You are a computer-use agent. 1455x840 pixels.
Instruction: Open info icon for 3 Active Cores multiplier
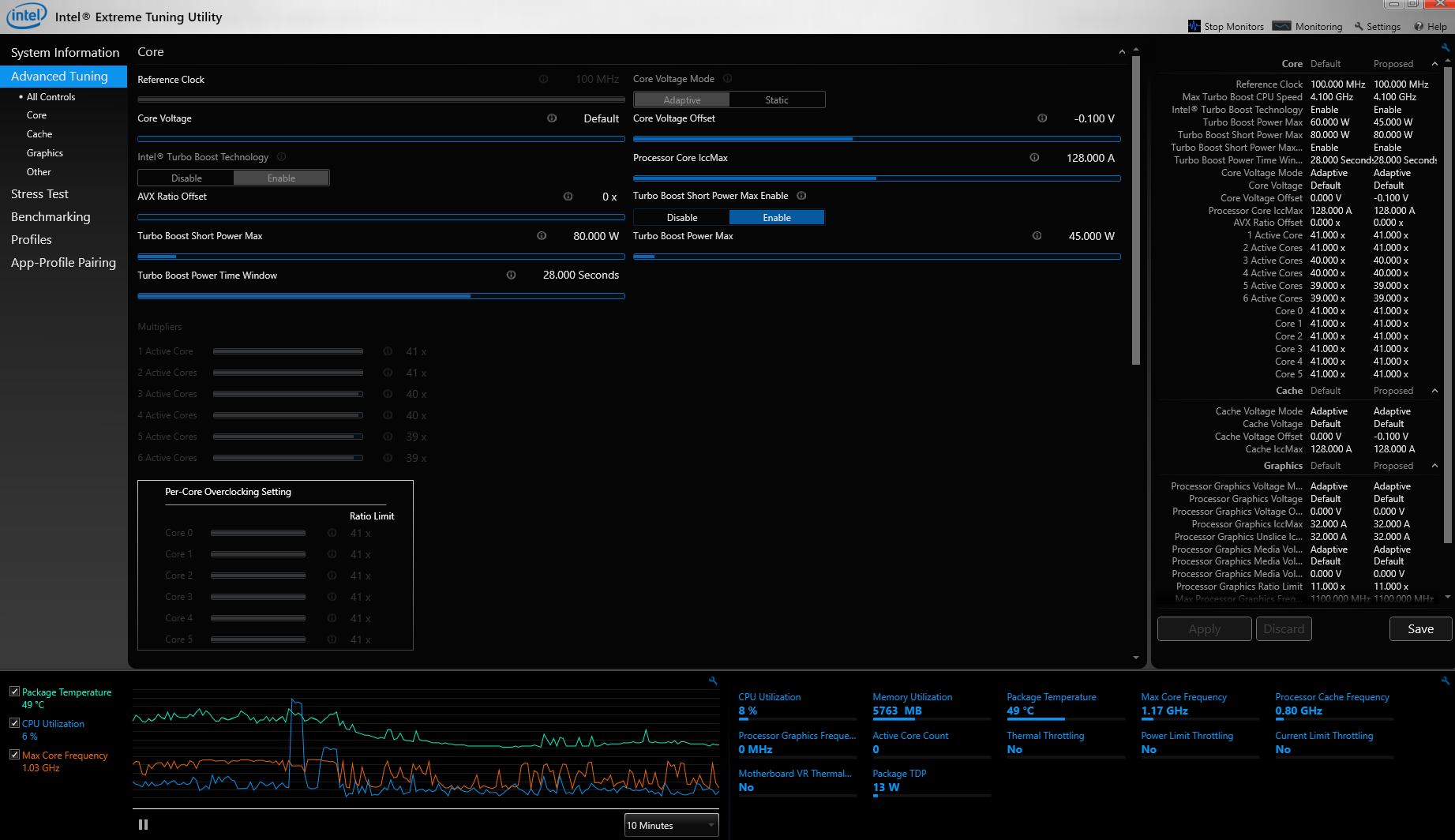click(388, 394)
